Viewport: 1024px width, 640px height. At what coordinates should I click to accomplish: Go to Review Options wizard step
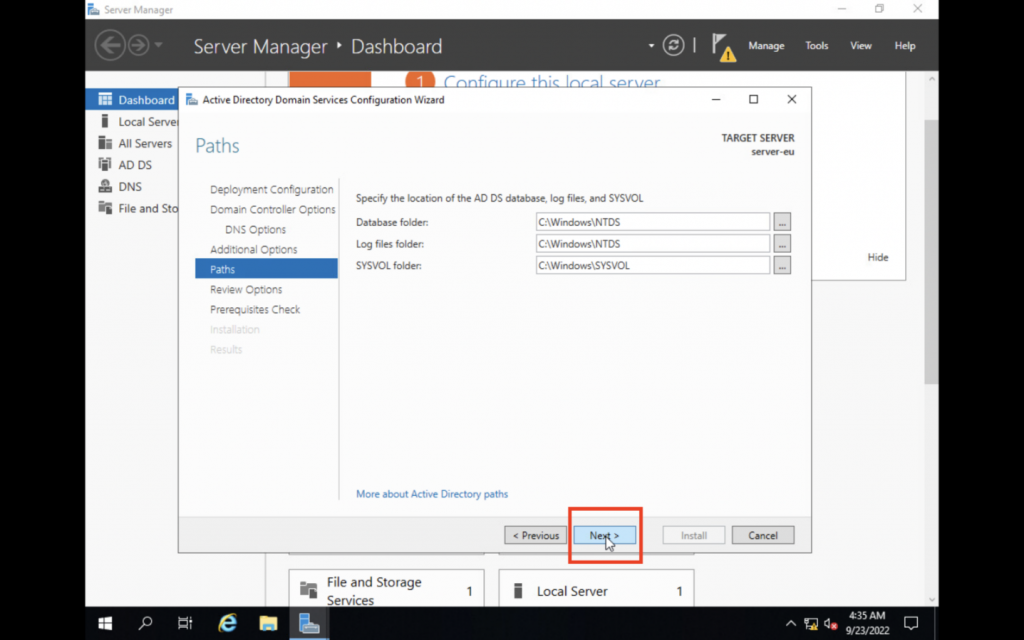coord(246,289)
